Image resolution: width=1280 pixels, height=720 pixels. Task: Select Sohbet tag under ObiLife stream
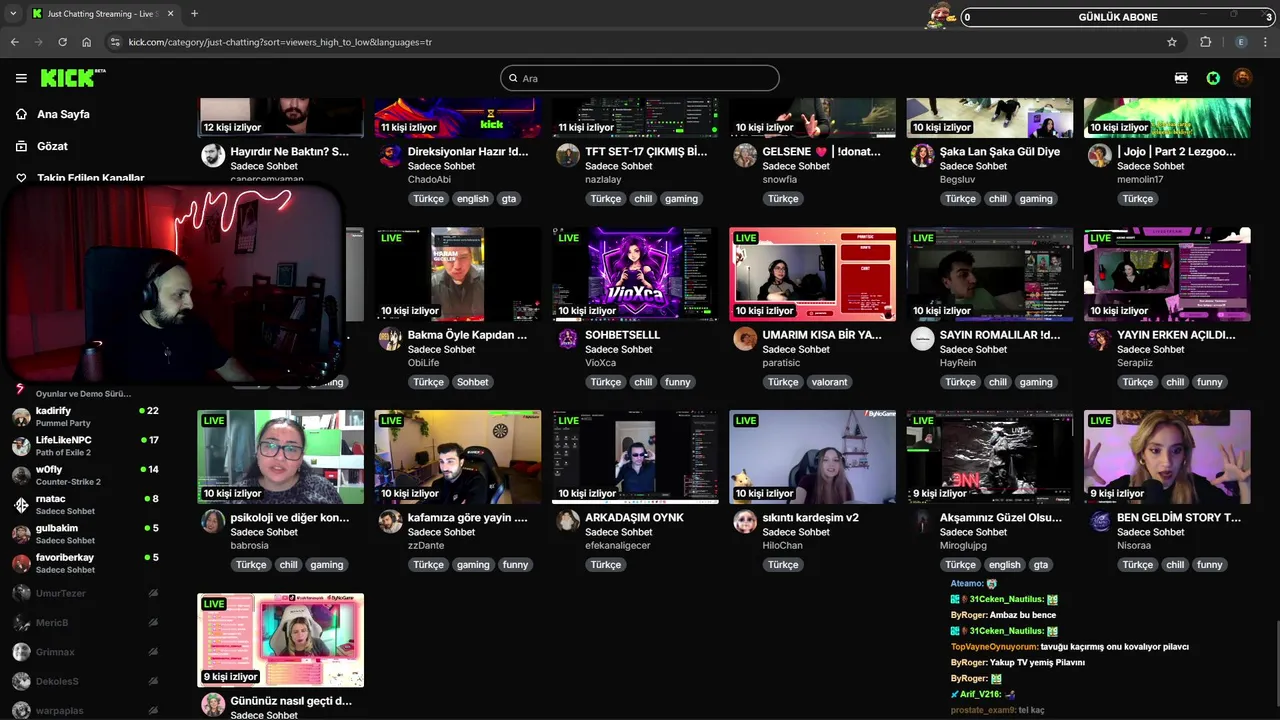(x=472, y=382)
